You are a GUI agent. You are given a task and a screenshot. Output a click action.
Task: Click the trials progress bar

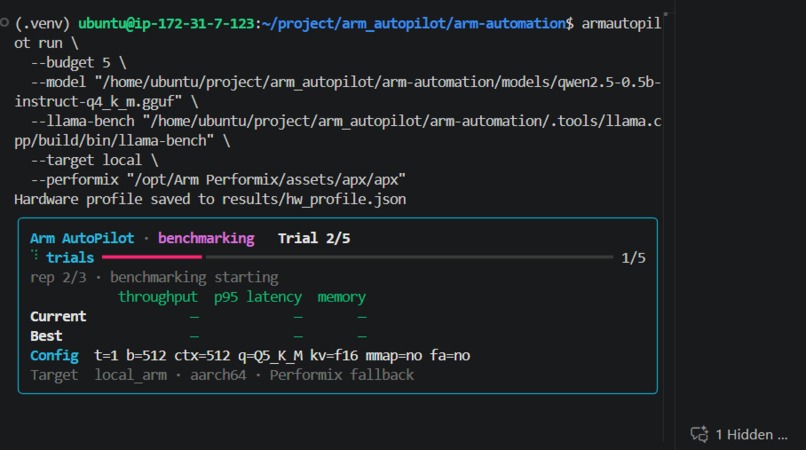(357, 257)
